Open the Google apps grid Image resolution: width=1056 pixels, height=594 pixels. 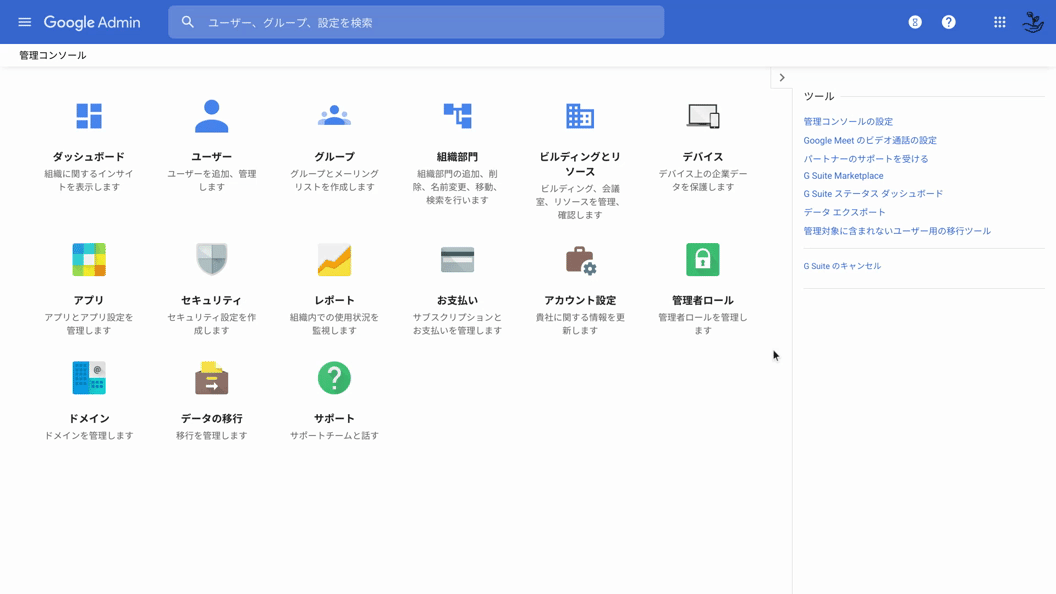tap(999, 22)
